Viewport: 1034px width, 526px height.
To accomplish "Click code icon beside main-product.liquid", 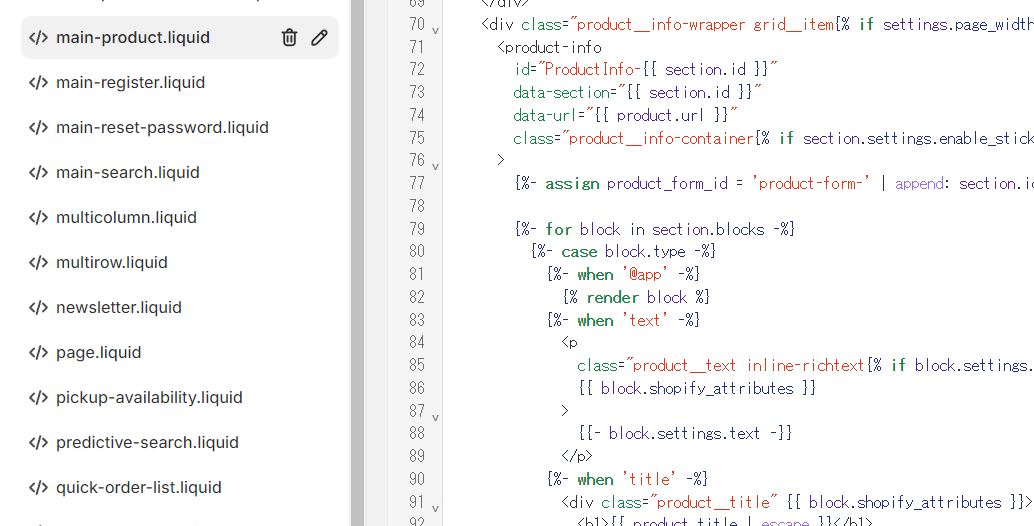I will [38, 38].
